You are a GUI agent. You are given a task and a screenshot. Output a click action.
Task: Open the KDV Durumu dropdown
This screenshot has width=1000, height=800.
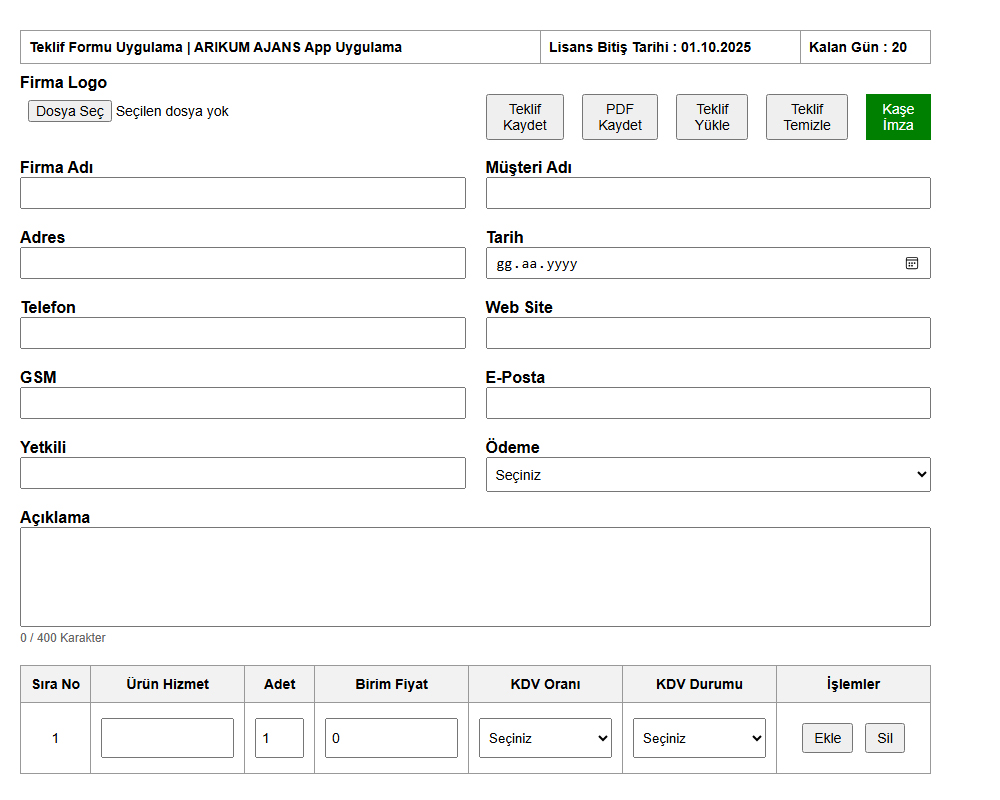click(x=699, y=738)
